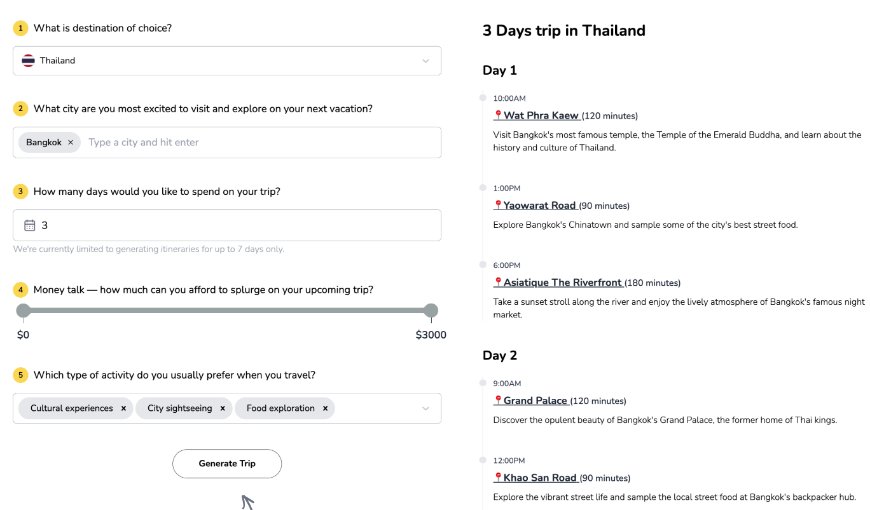
Task: Click the 10:00AM timeline dot in Day 1
Action: [x=483, y=98]
